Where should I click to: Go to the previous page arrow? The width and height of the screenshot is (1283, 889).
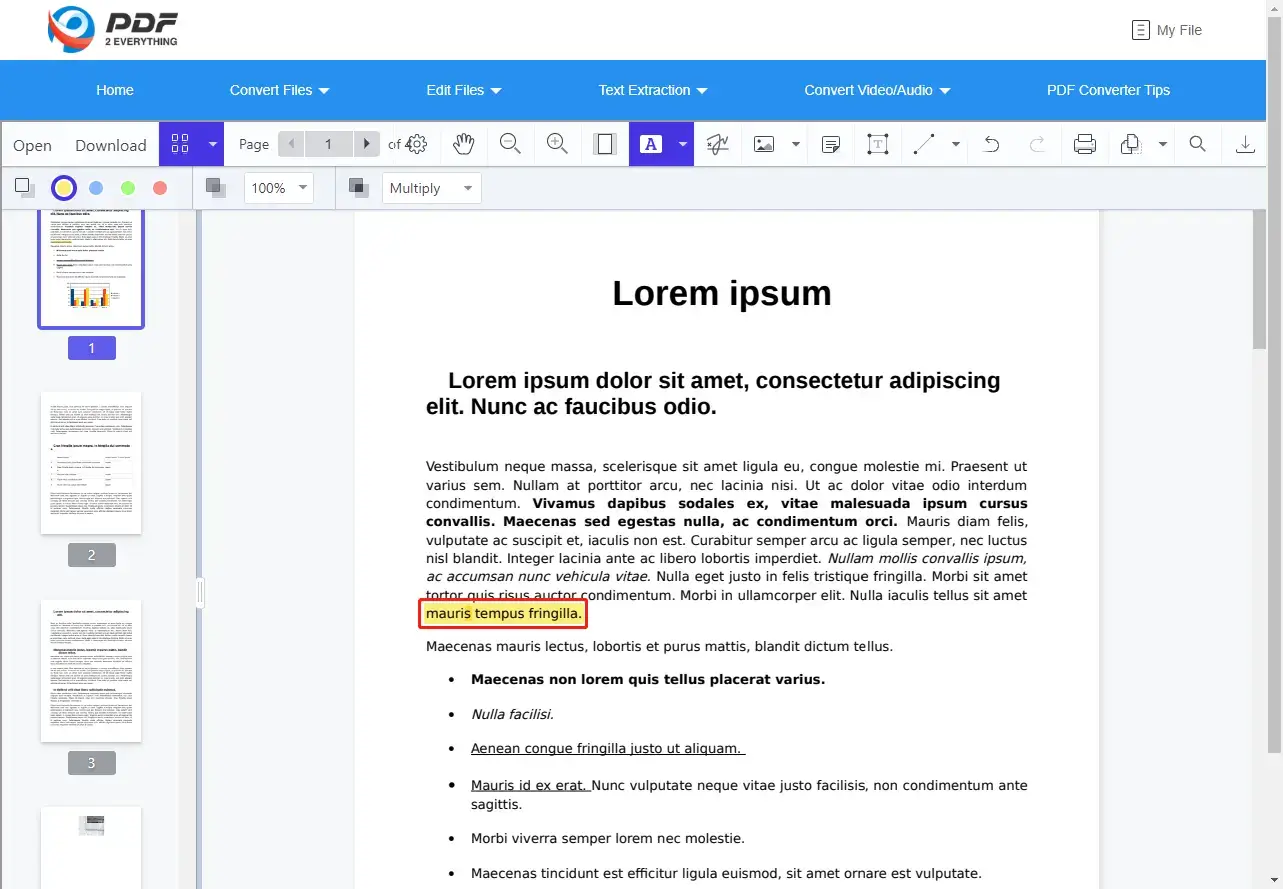point(292,144)
